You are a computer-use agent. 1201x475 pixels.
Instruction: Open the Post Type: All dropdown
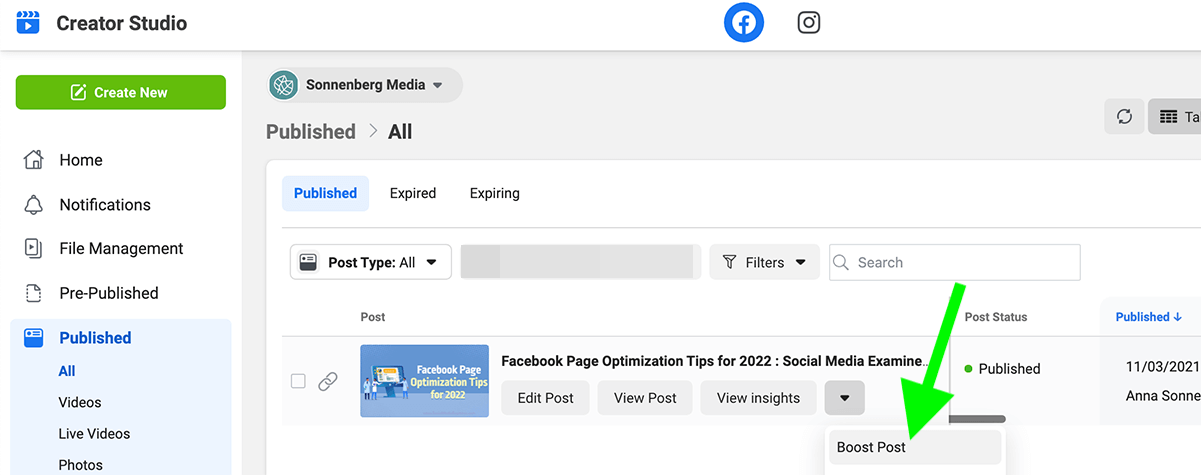[x=371, y=262]
